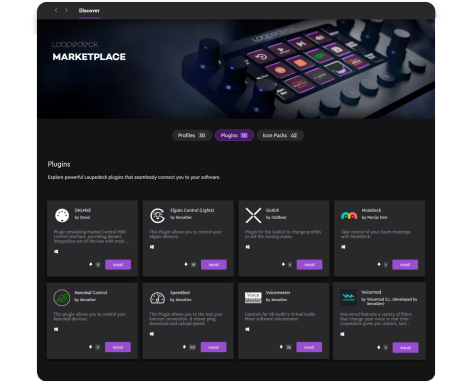This screenshot has height=383, width=470.
Task: Click the Voicemod plugin teal logo icon
Action: tap(349, 297)
